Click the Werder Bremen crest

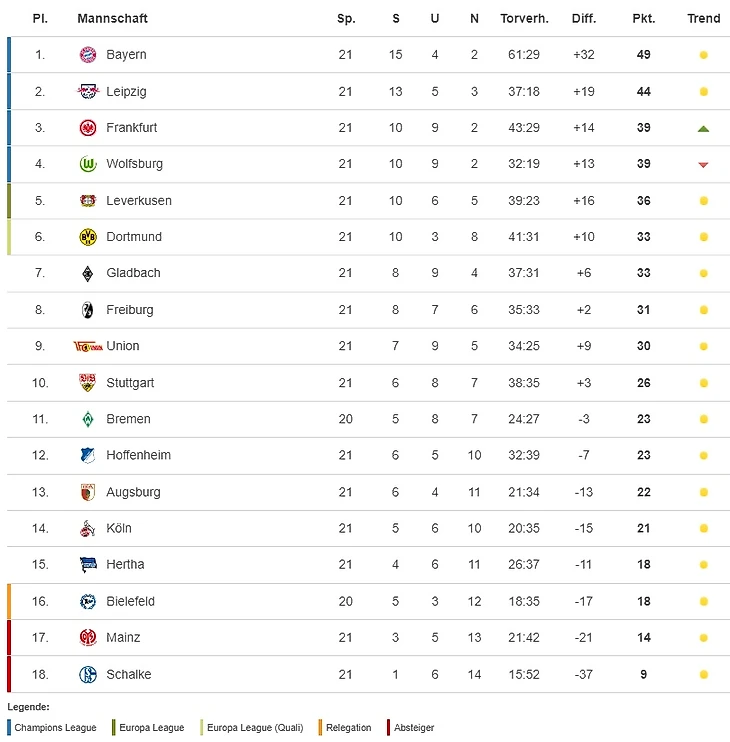pos(88,419)
